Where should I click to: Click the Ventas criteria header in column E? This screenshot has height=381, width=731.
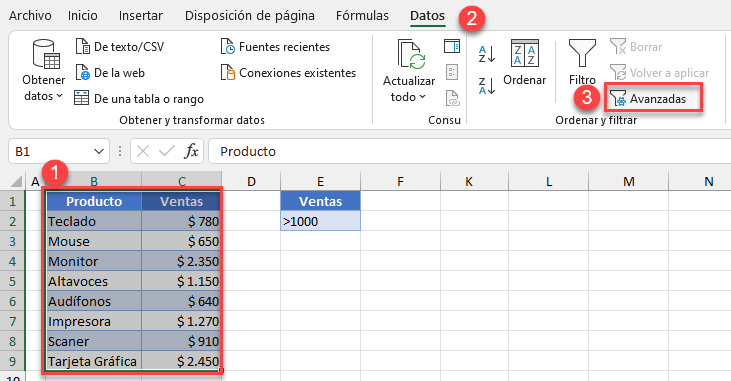click(320, 201)
